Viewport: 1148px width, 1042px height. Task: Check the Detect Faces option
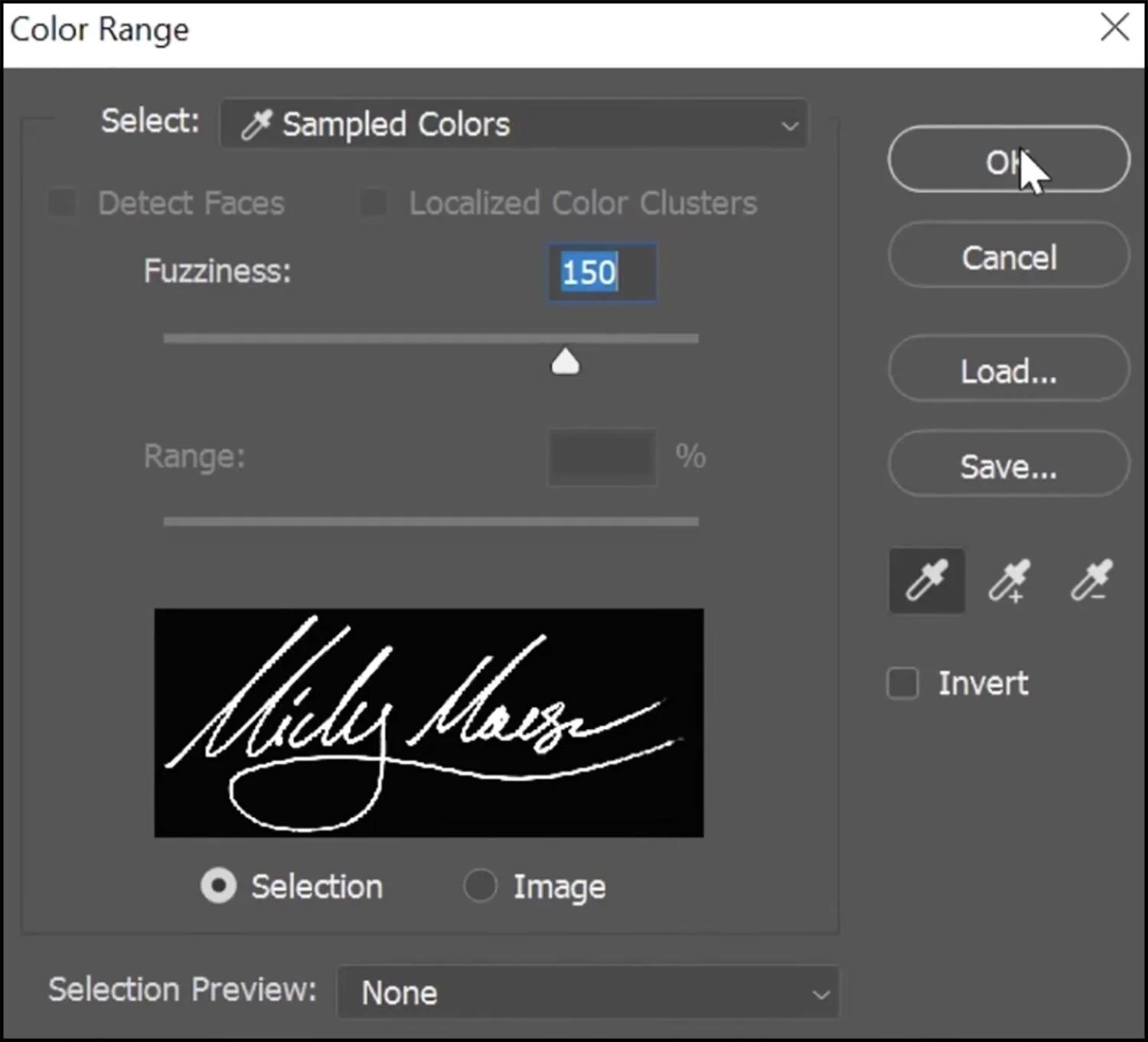(x=62, y=203)
